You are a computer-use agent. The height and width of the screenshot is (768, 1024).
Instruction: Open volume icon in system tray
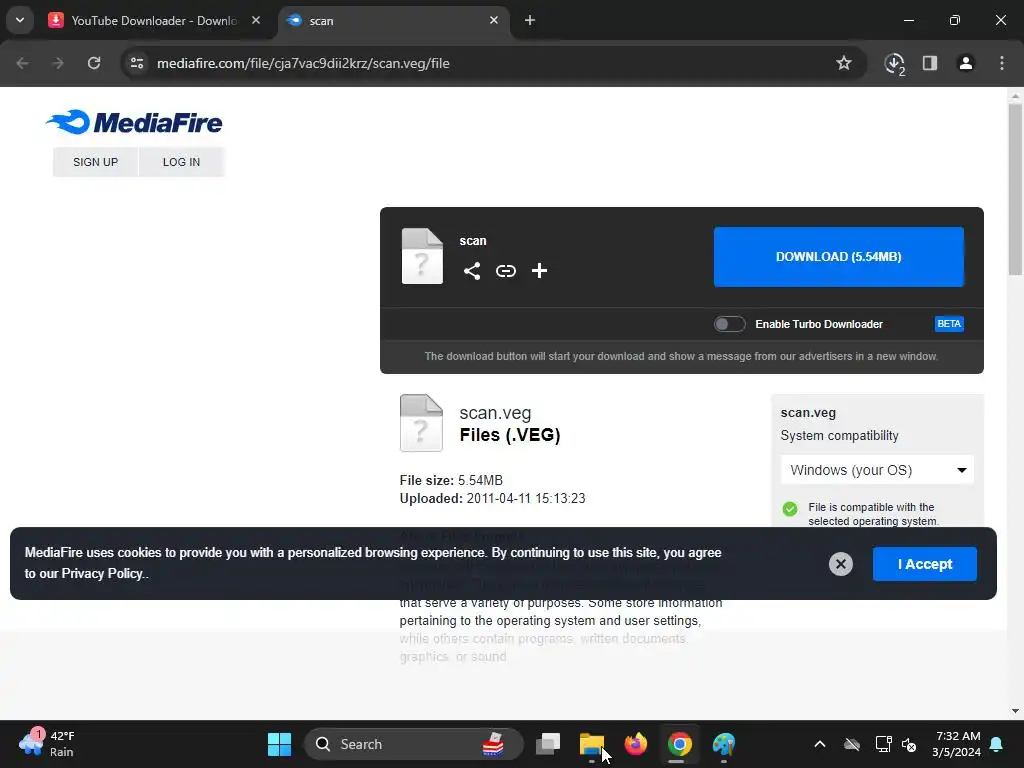tap(909, 744)
